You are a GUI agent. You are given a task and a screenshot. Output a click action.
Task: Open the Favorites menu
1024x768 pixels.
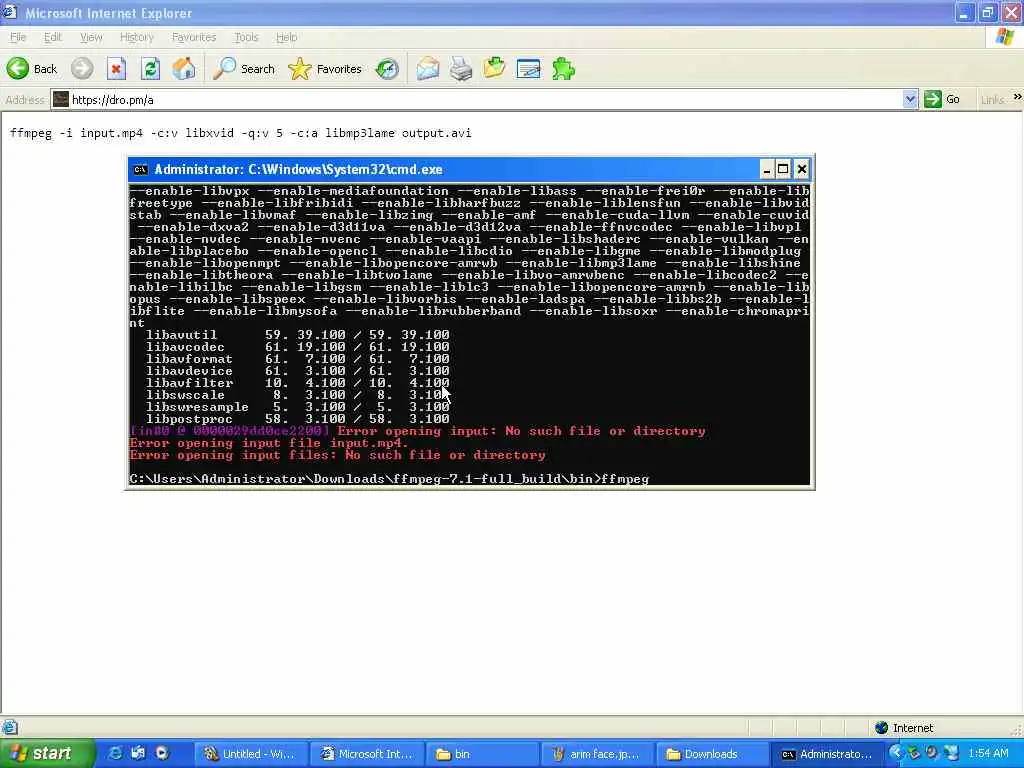194,37
